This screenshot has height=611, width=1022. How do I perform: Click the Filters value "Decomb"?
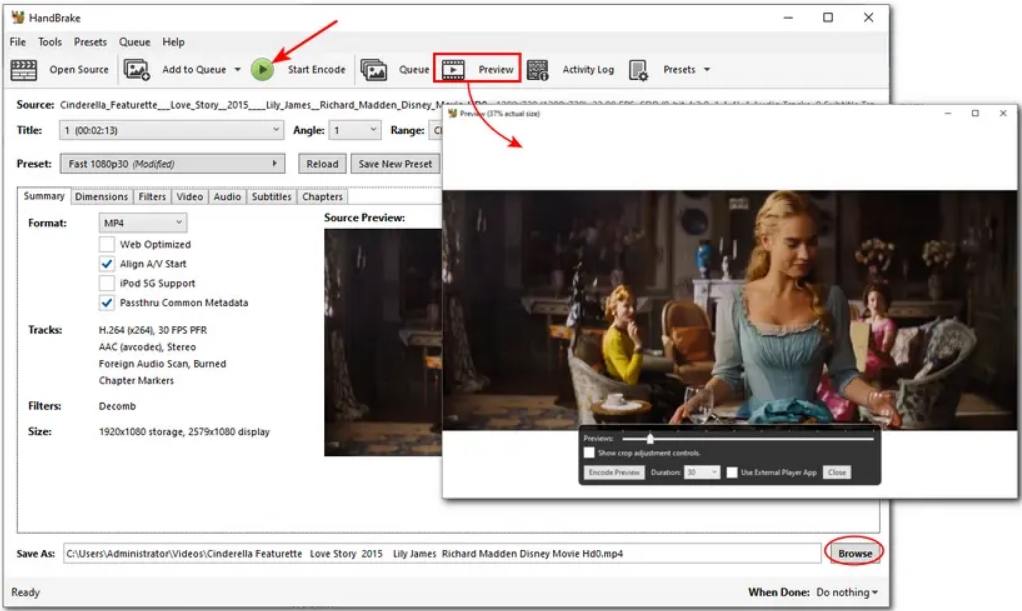pos(117,406)
